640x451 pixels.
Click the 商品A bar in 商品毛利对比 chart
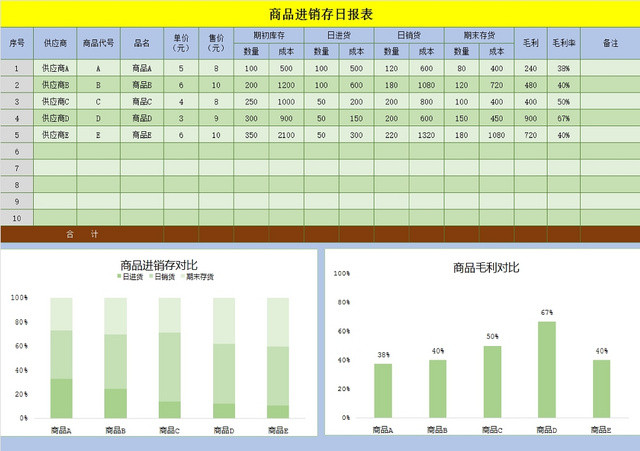pos(383,391)
